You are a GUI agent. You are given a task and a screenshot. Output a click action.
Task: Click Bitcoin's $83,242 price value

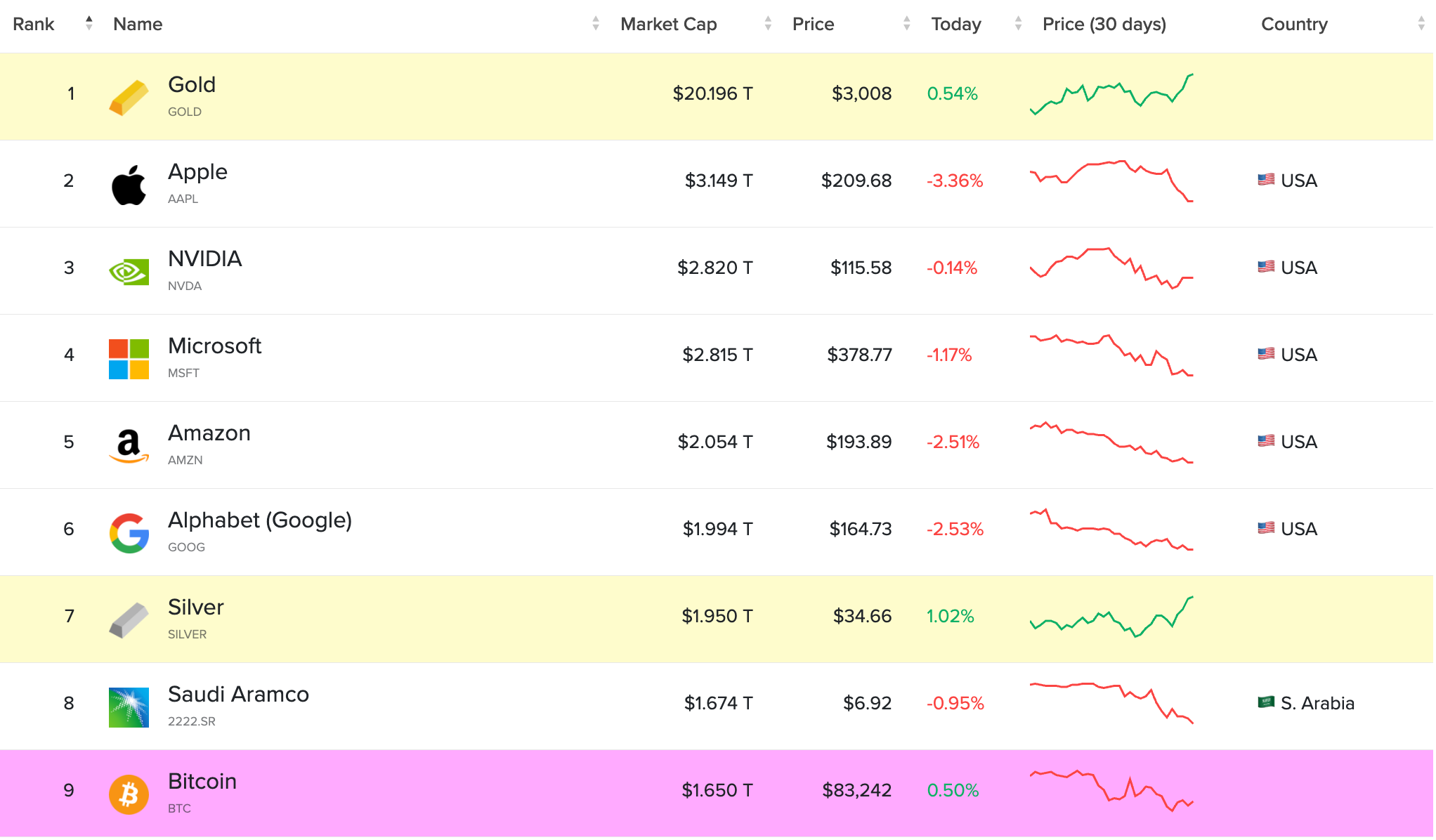pyautogui.click(x=856, y=790)
